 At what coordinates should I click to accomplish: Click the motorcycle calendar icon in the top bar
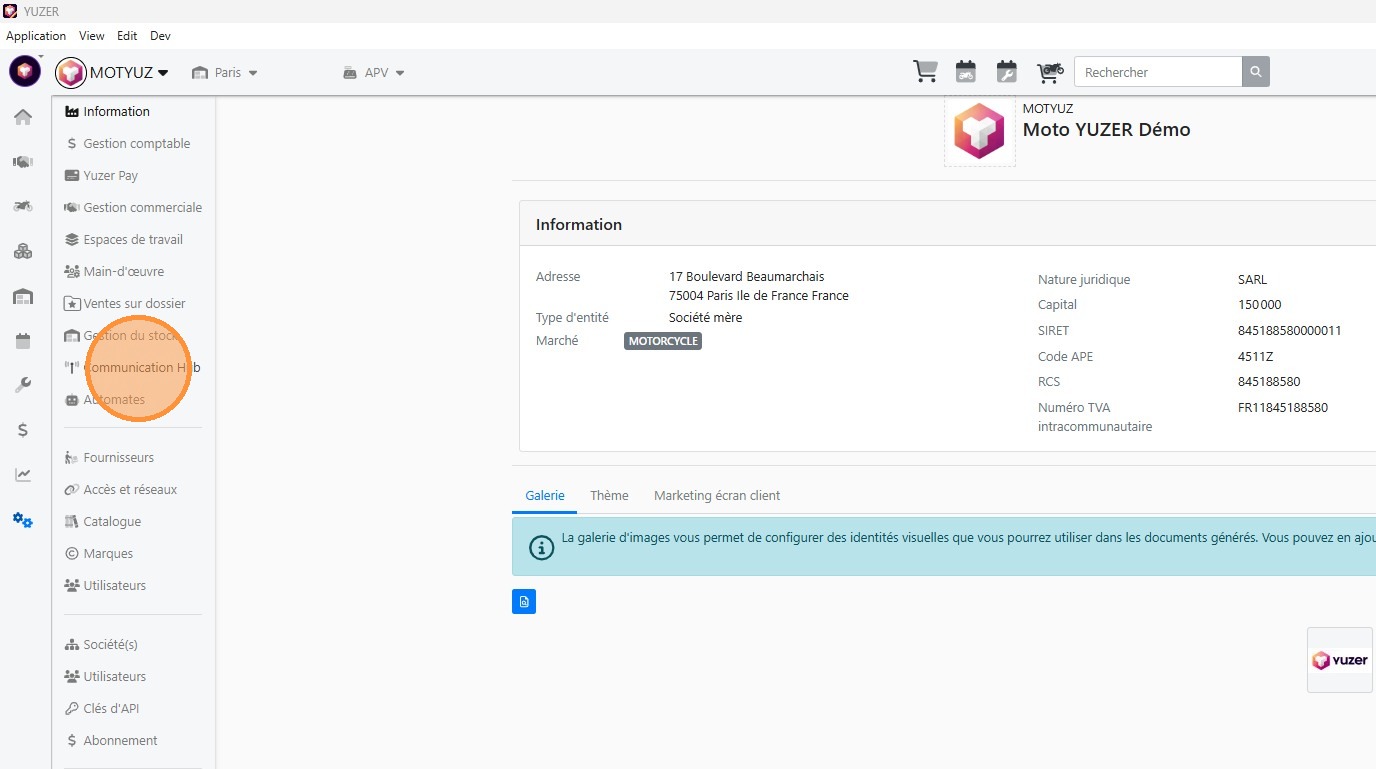click(x=965, y=72)
